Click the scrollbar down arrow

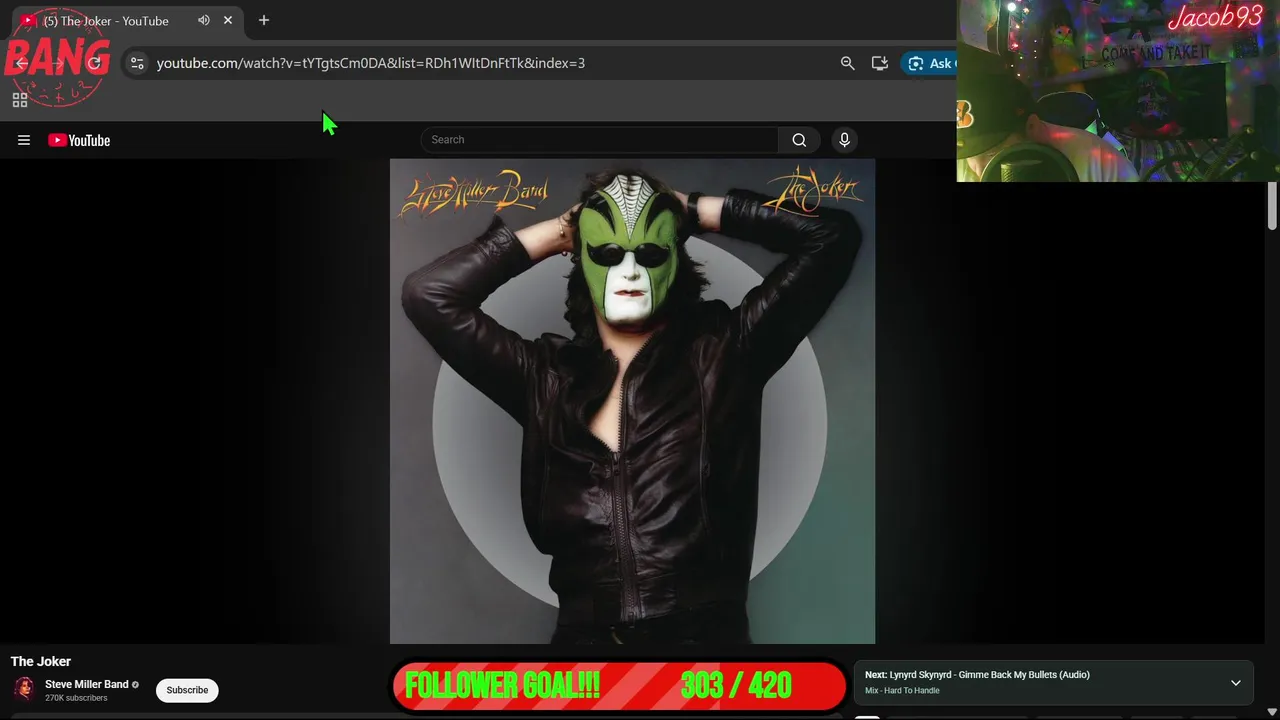coord(1272,712)
